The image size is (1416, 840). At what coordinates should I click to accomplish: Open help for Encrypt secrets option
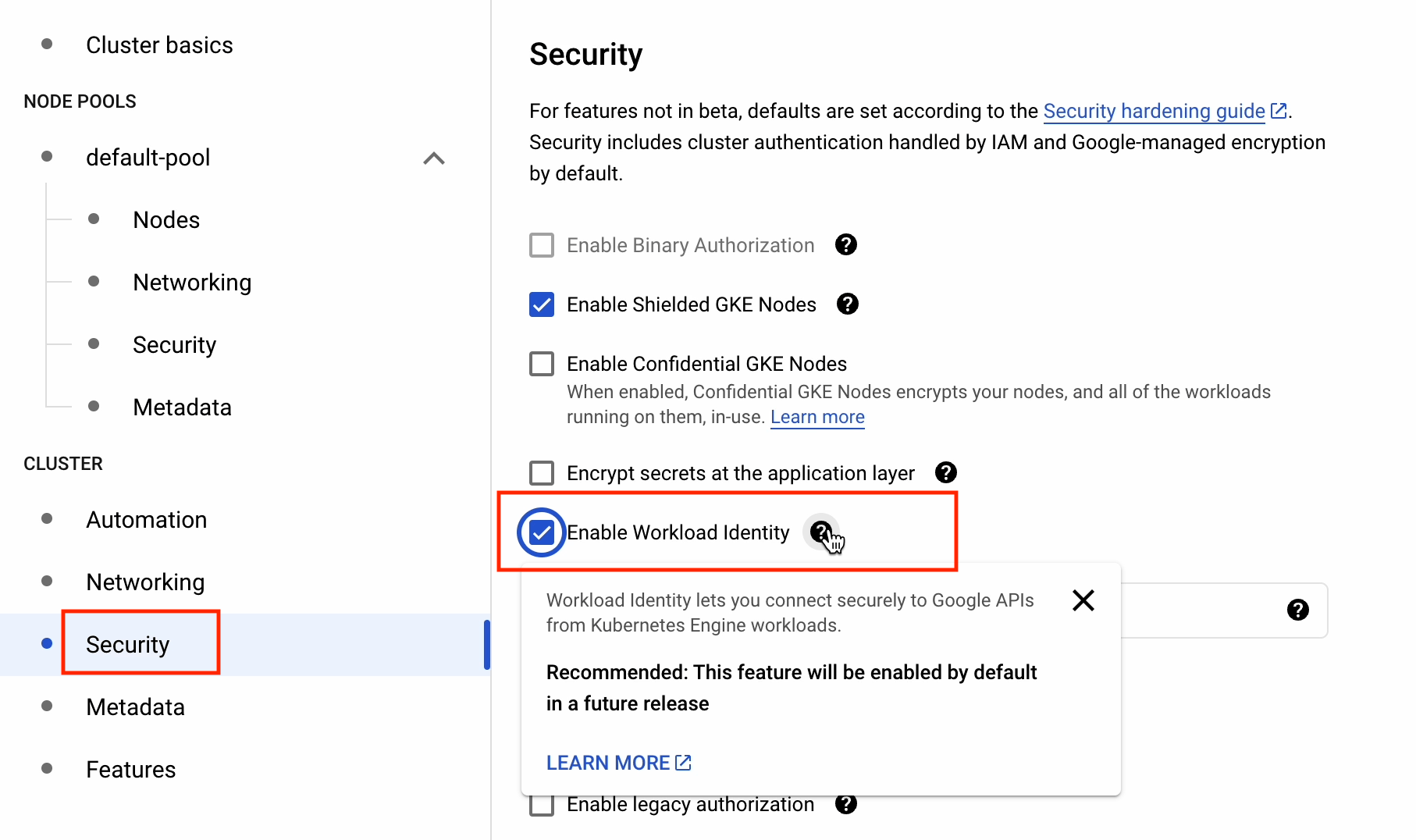click(x=945, y=473)
